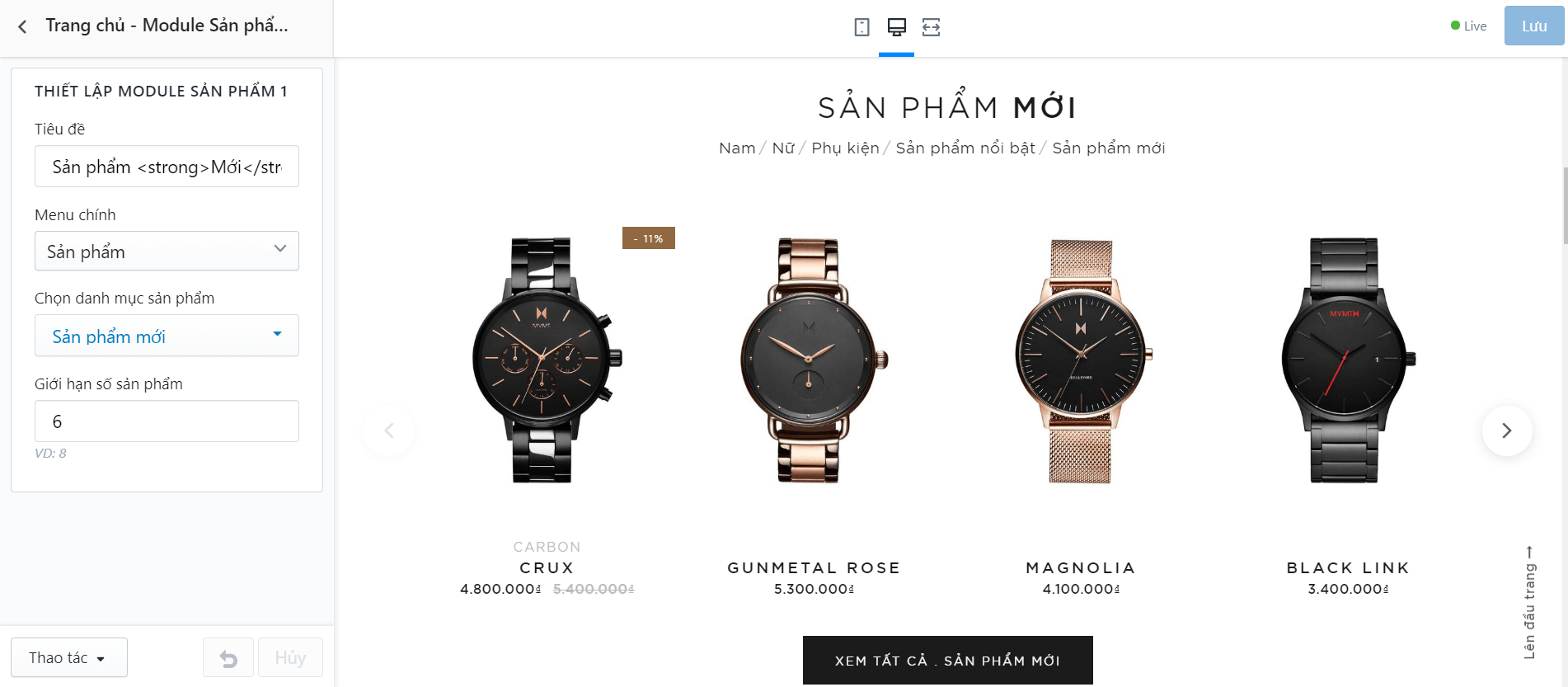
Task: Click the Lưu save button
Action: (1533, 26)
